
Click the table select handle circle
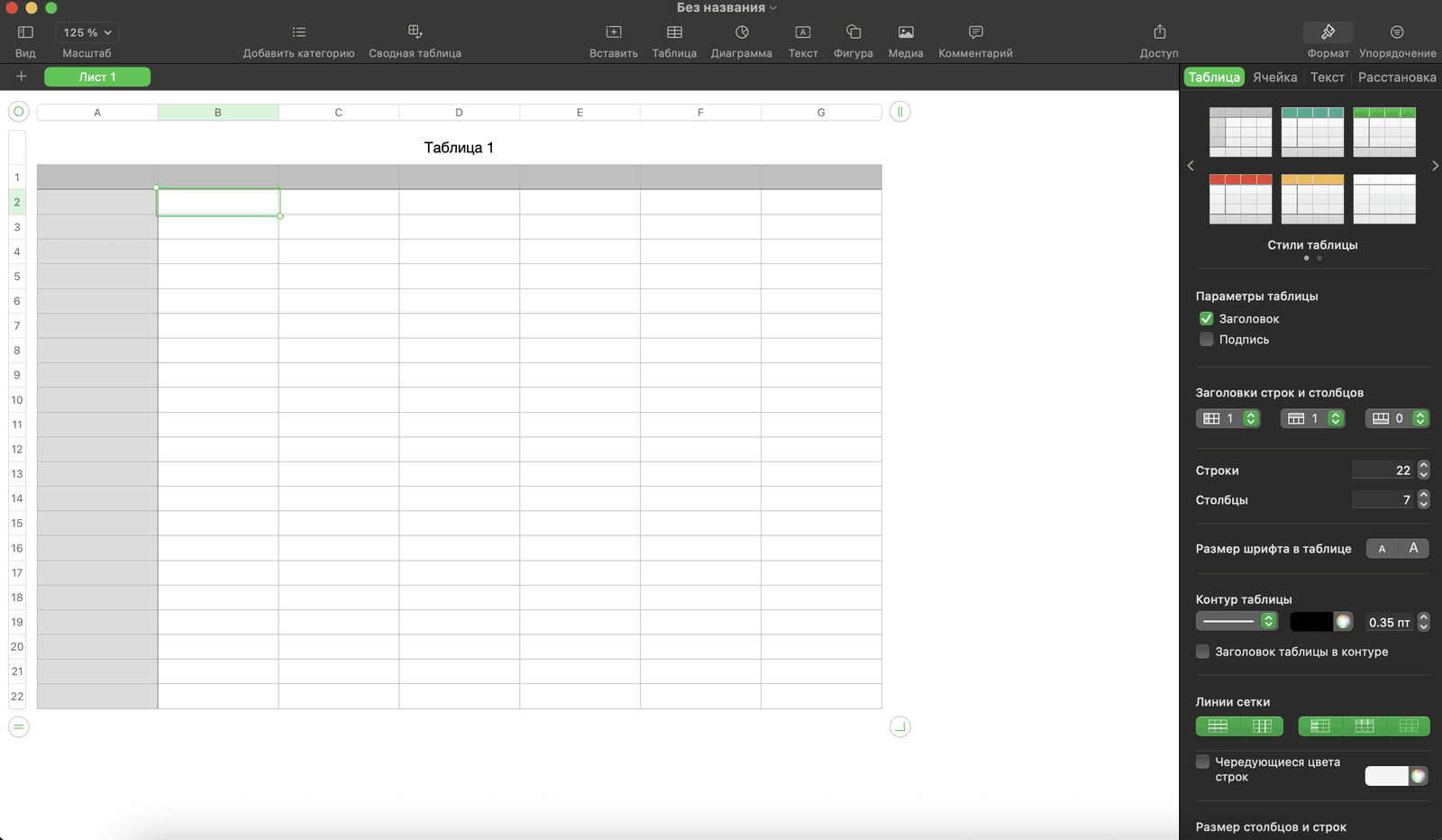(x=19, y=112)
